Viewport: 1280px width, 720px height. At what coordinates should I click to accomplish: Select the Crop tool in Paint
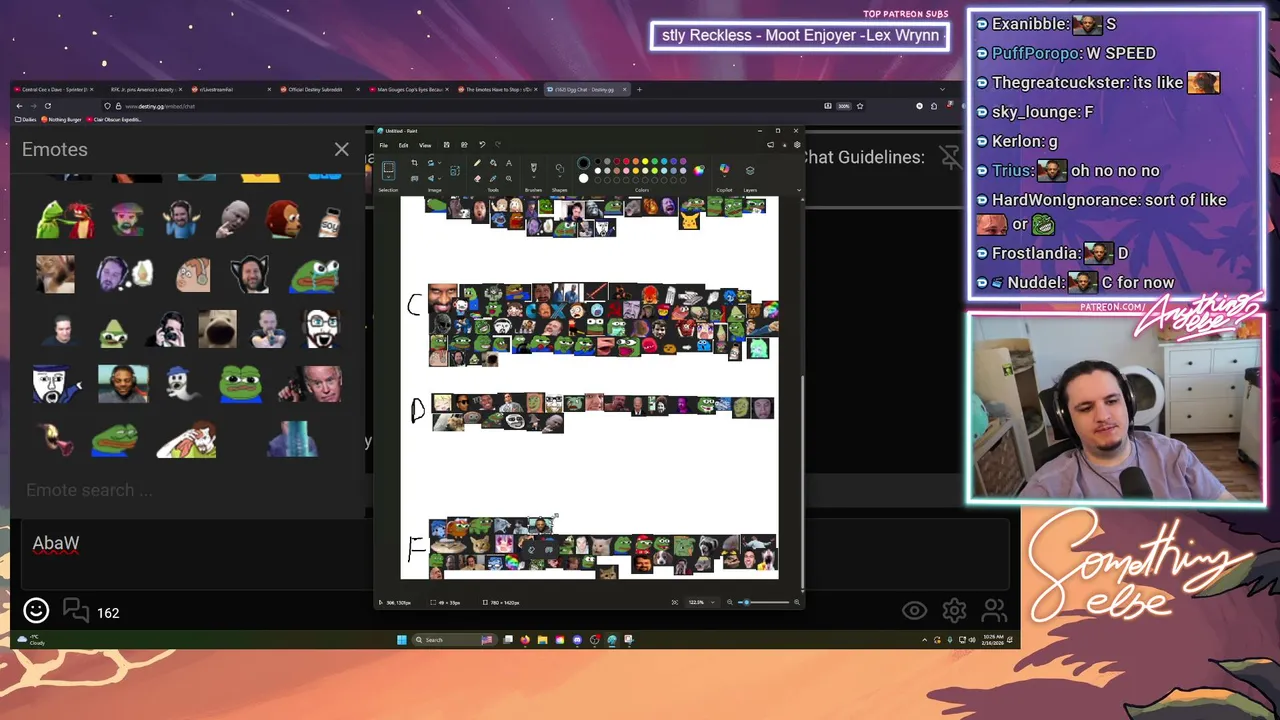tap(414, 163)
